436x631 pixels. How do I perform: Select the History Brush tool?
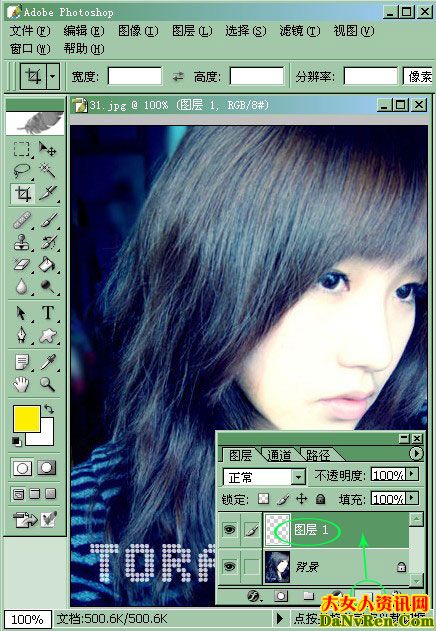pos(48,243)
